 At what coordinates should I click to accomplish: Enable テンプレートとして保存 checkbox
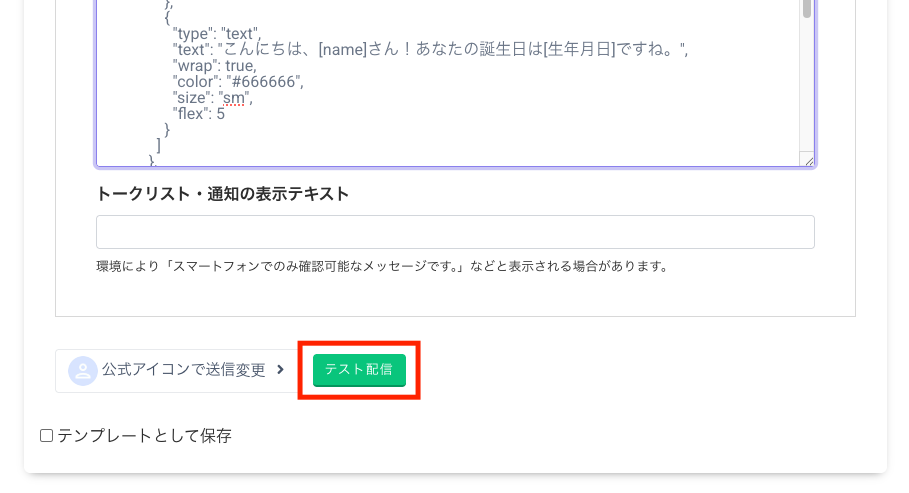[46, 436]
